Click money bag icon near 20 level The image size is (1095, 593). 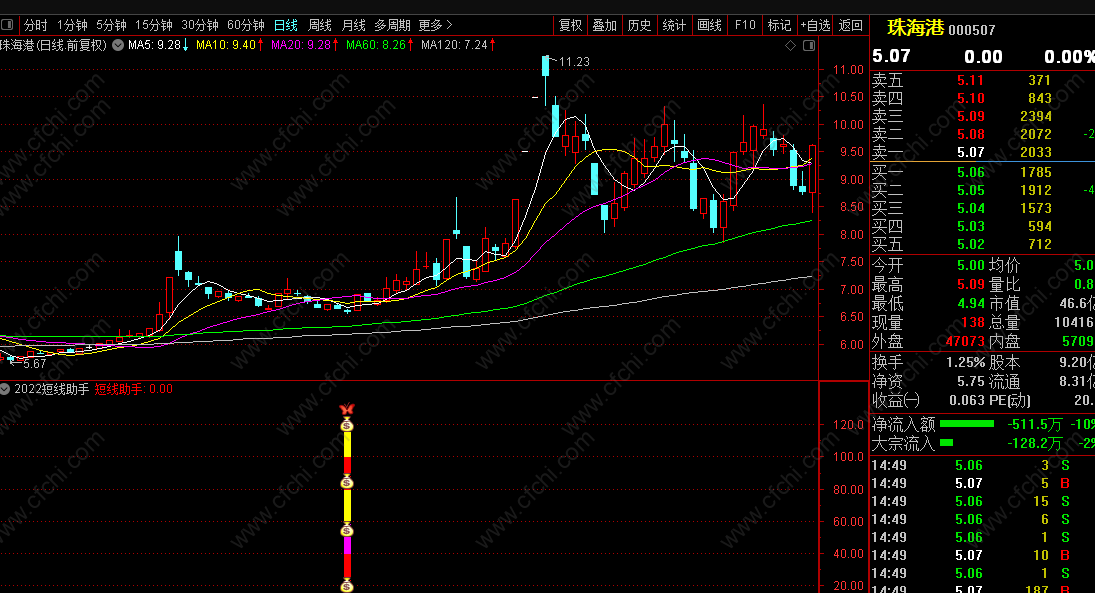pyautogui.click(x=347, y=586)
